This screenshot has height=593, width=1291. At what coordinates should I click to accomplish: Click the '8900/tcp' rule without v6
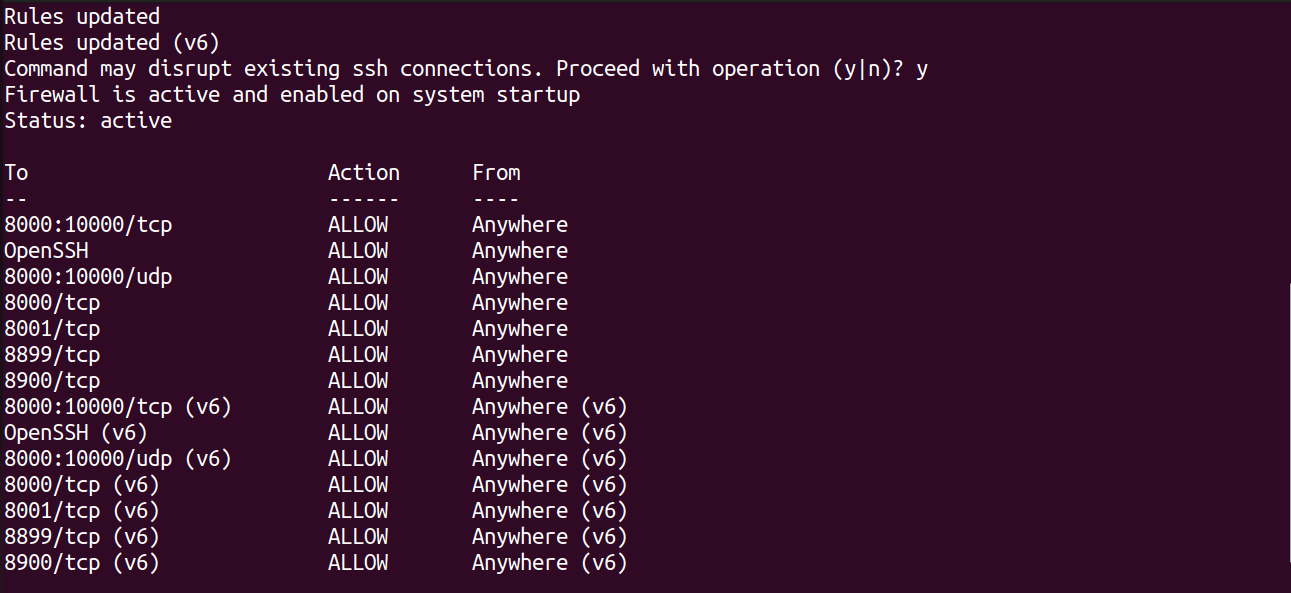[x=52, y=381]
